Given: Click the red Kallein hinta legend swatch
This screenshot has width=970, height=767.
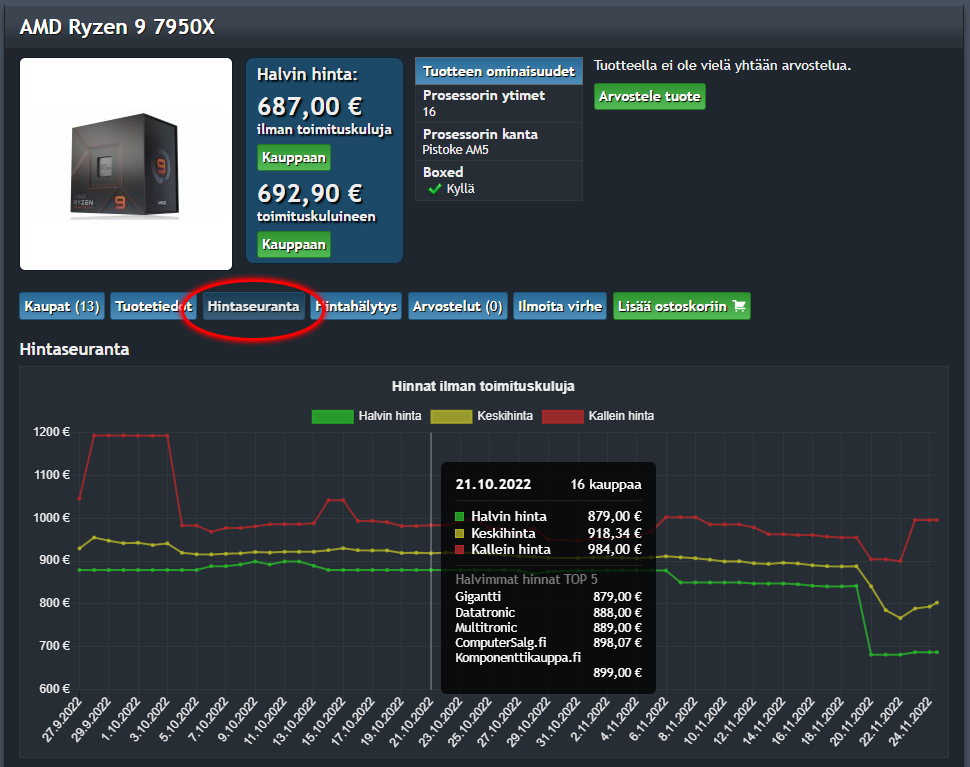Looking at the screenshot, I should tap(562, 416).
